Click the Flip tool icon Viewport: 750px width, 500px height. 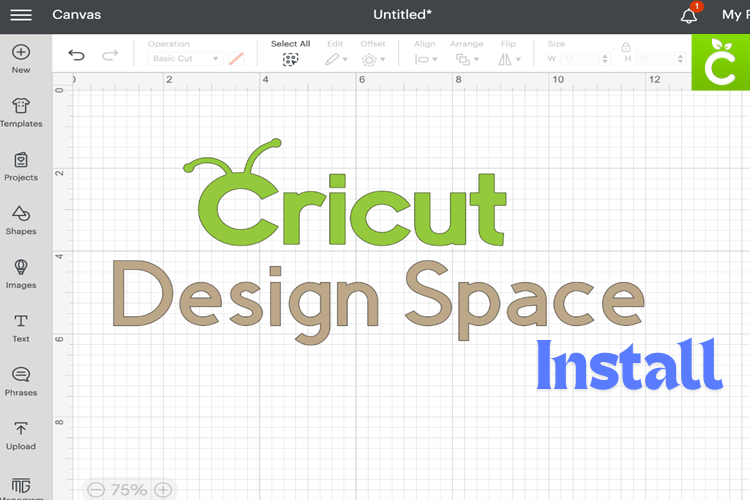coord(505,59)
